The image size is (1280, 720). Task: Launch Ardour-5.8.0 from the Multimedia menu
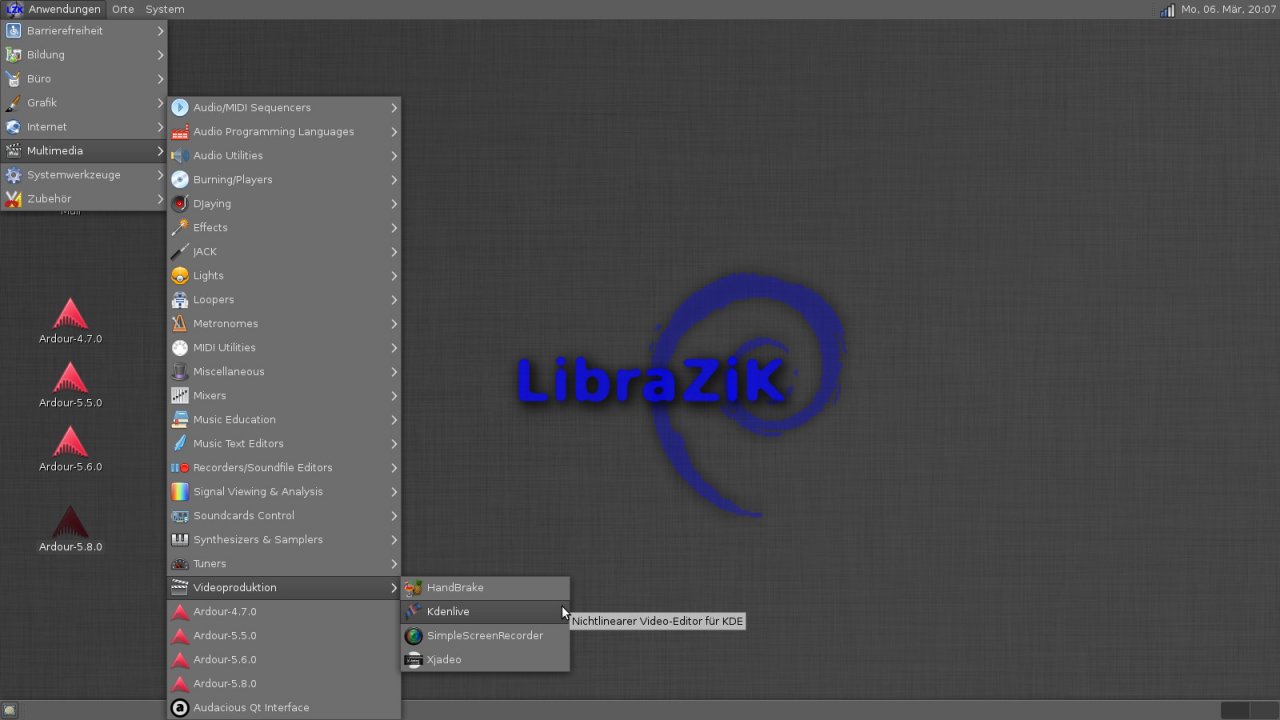(284, 684)
